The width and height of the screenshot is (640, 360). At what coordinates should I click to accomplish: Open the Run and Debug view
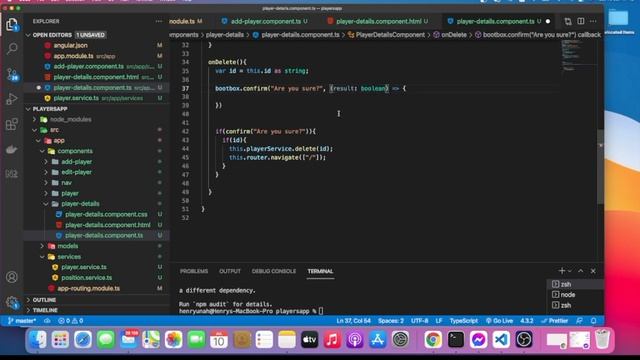(x=12, y=99)
